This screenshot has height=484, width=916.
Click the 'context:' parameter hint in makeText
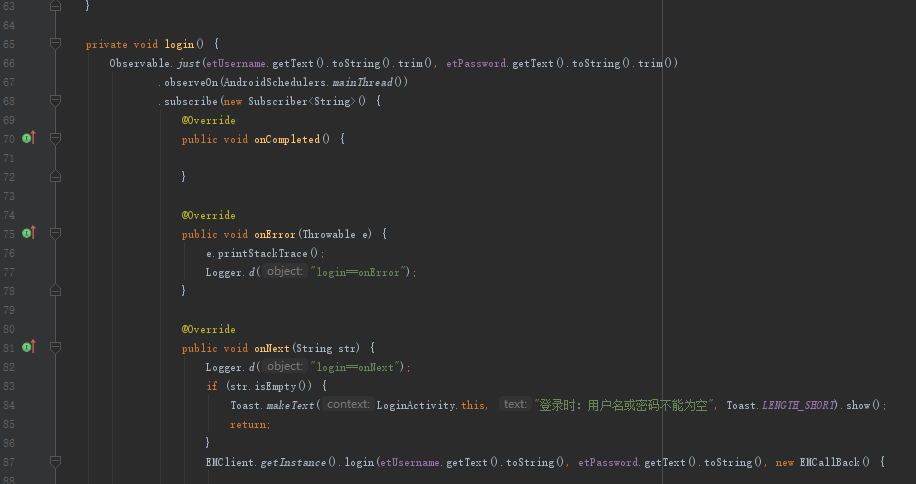pos(348,405)
